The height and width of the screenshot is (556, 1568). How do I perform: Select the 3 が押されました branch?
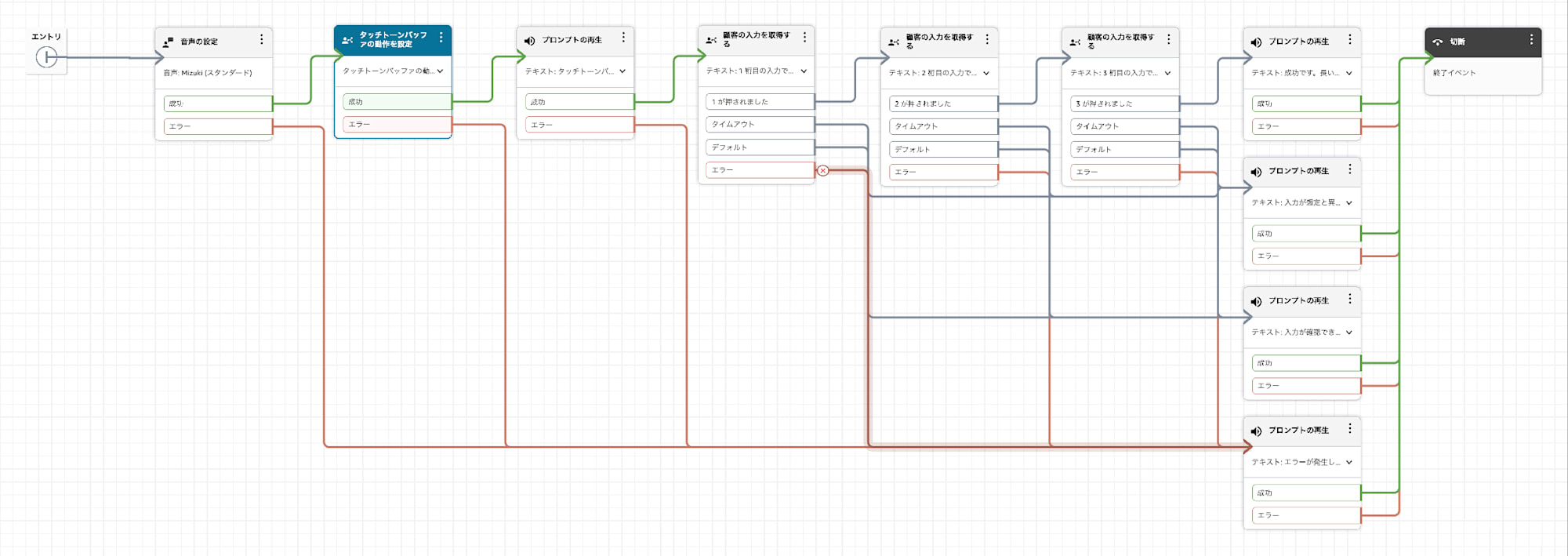click(1125, 104)
